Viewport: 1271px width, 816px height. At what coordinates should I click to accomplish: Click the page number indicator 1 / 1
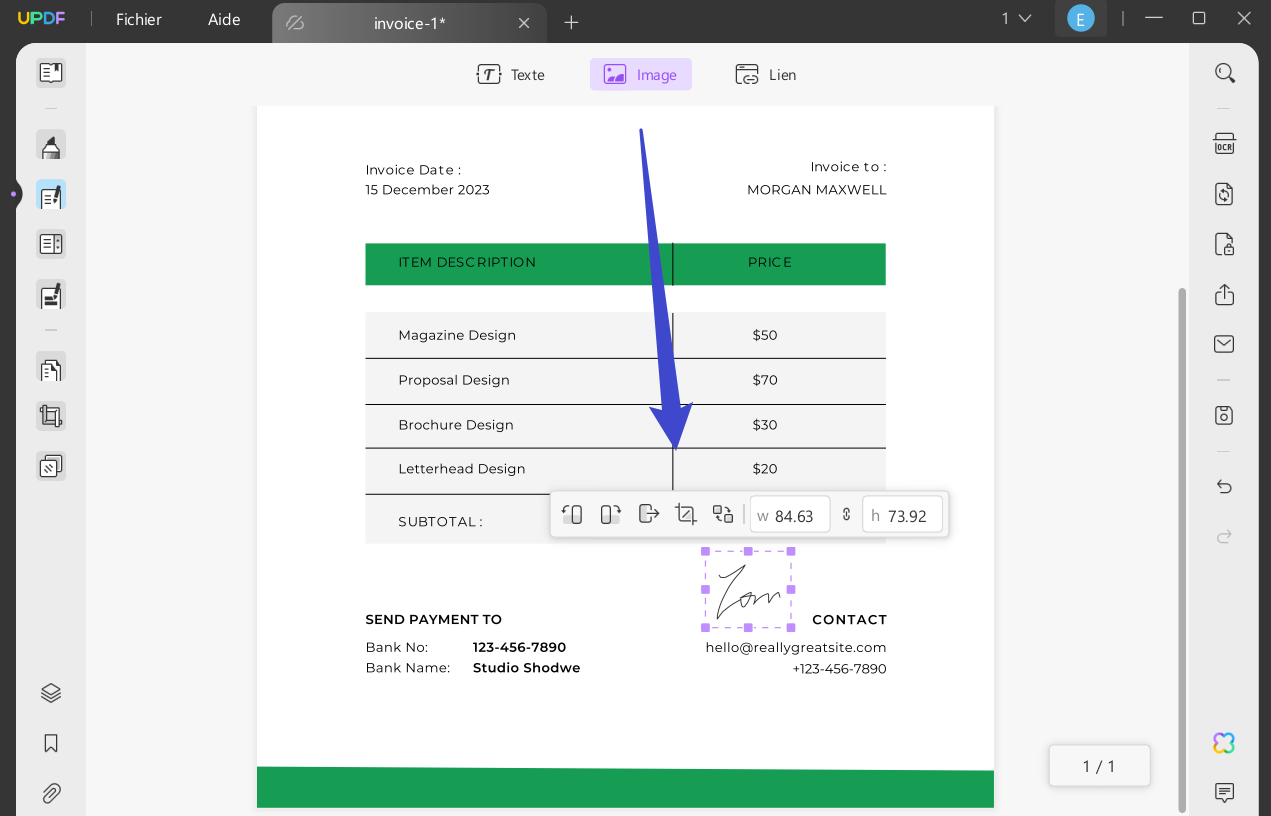1099,766
